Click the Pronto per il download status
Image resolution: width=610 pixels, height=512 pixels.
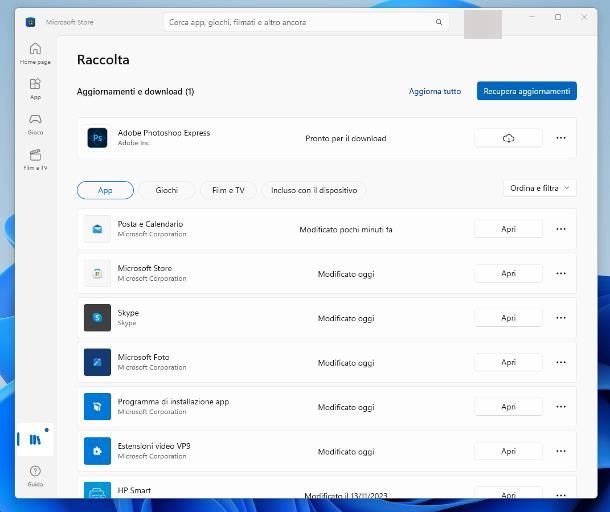click(346, 139)
